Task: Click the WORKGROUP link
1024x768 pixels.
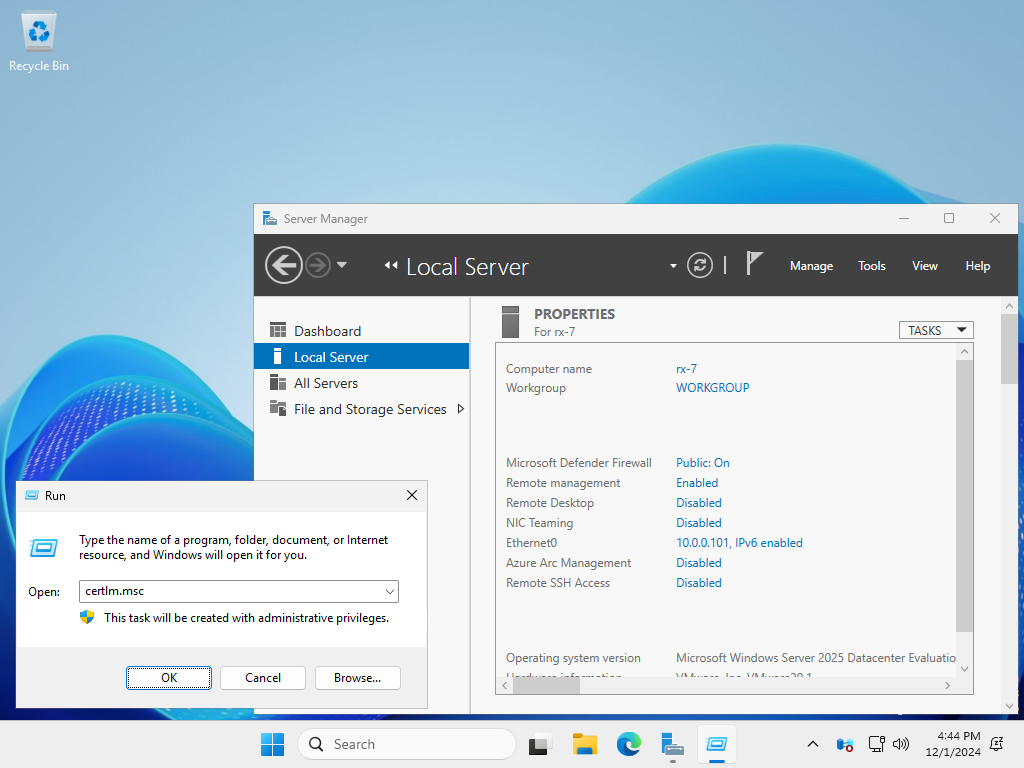Action: pyautogui.click(x=712, y=388)
